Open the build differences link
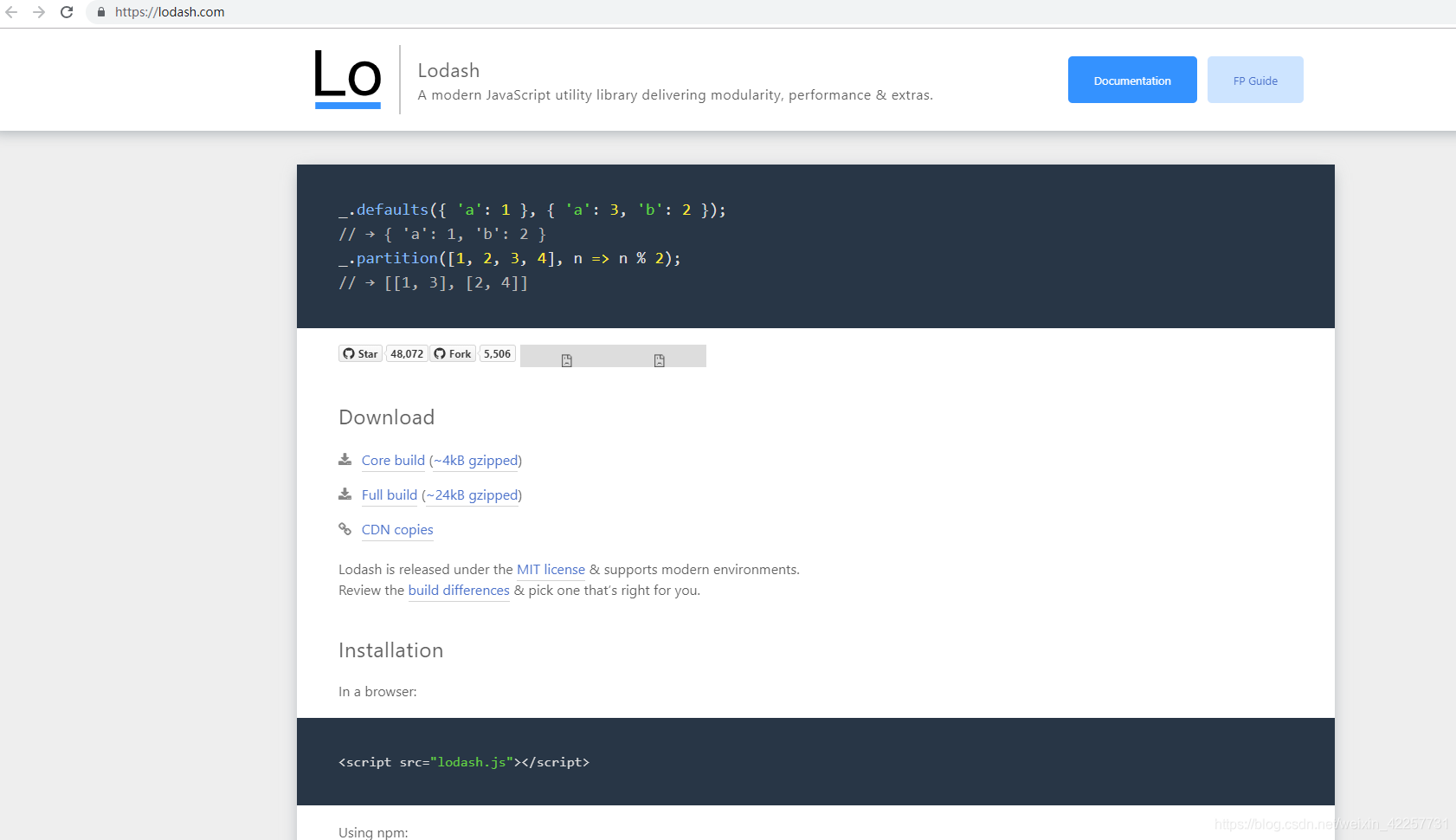1456x840 pixels. (459, 591)
